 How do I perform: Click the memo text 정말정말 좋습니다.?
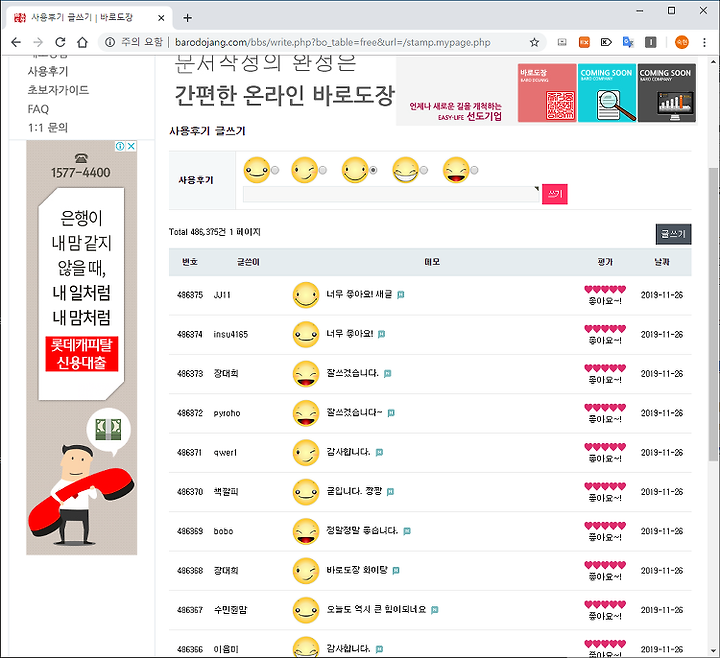pos(362,531)
